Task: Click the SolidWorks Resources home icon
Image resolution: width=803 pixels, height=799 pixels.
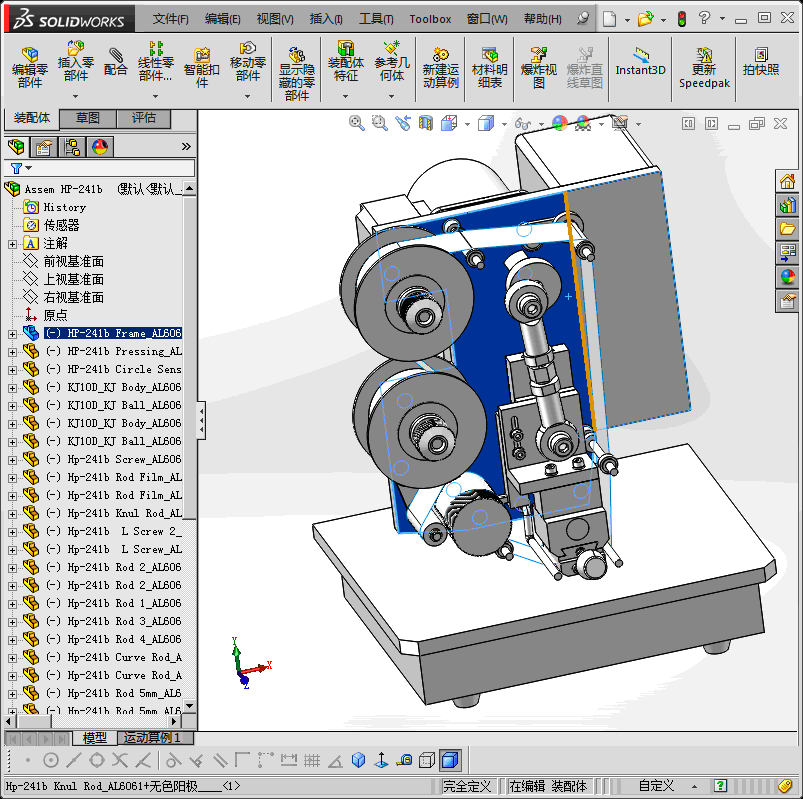Action: click(787, 181)
